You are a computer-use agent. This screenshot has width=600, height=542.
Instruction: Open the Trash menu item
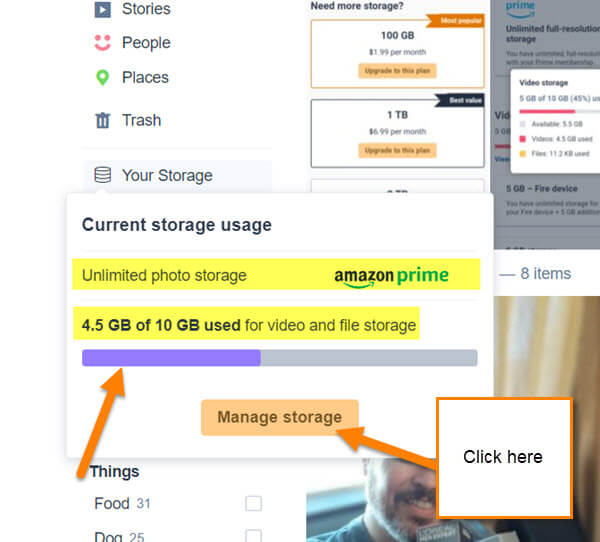coord(141,120)
